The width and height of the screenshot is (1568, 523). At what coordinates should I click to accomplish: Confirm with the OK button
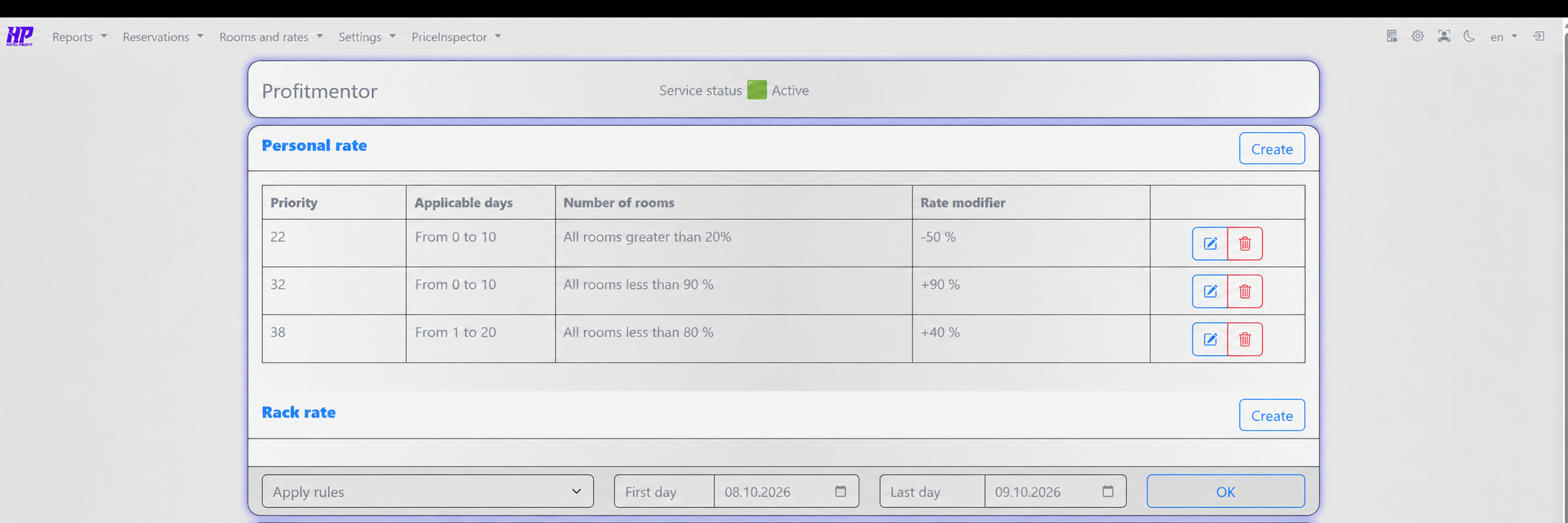click(1226, 491)
